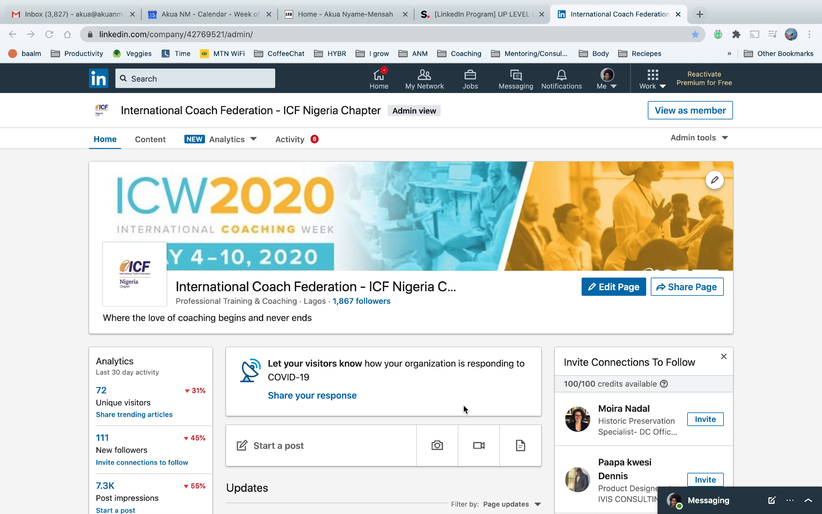Click Start a post field
The width and height of the screenshot is (822, 514).
(321, 445)
